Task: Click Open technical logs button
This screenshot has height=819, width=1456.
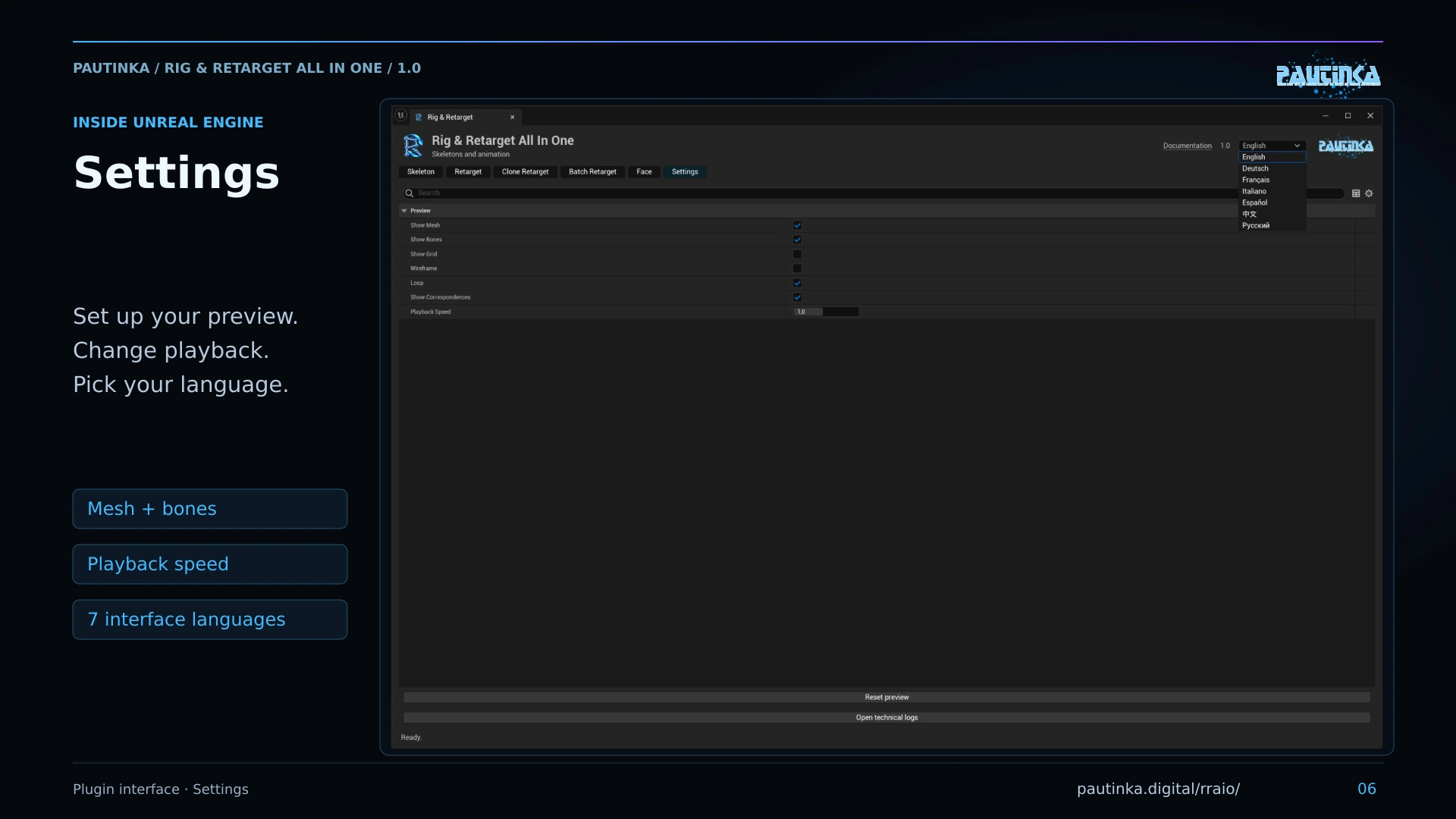Action: click(x=886, y=717)
